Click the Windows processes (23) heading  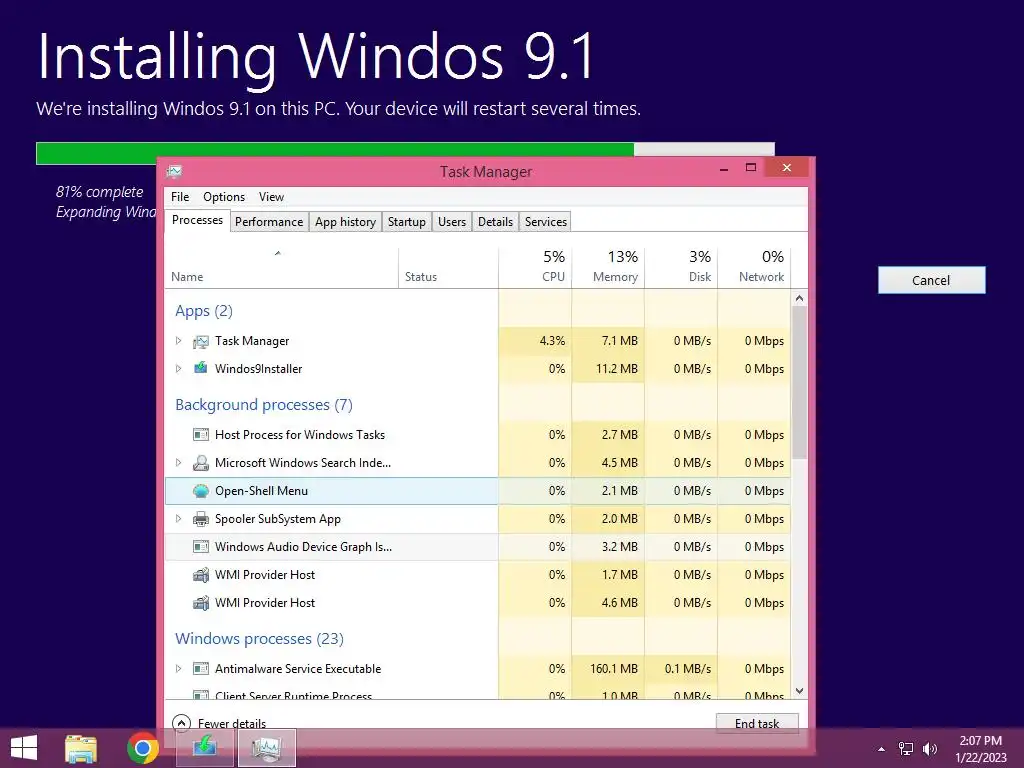pyautogui.click(x=259, y=639)
